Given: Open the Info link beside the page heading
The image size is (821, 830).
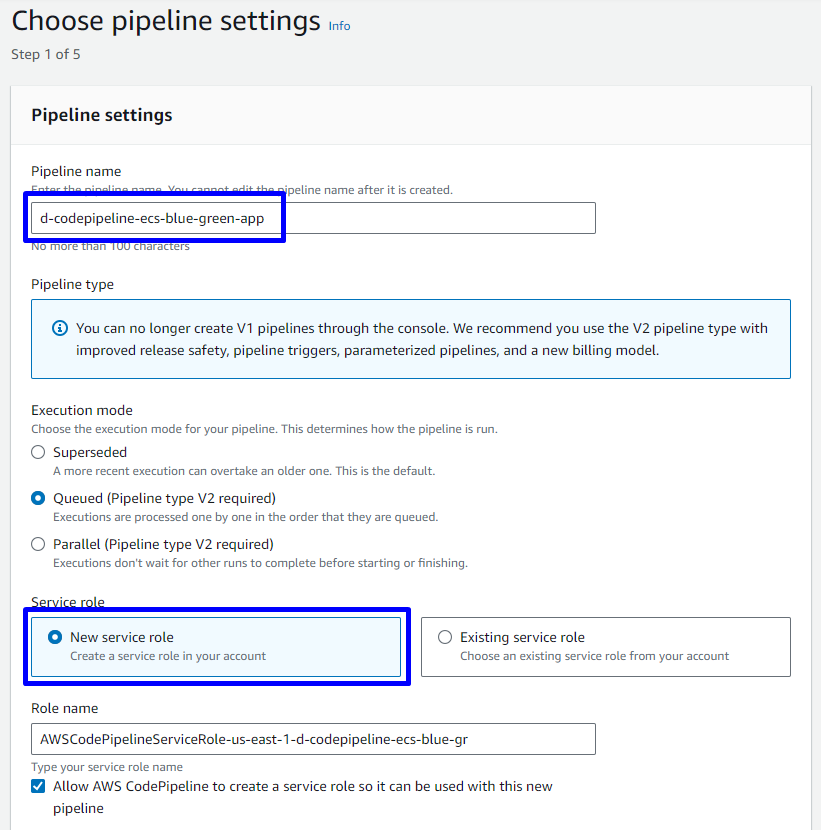Looking at the screenshot, I should click(x=339, y=26).
